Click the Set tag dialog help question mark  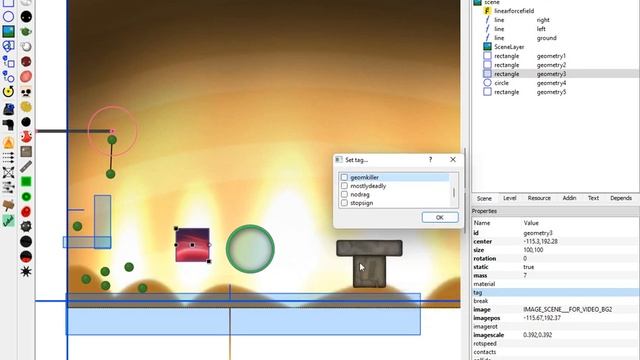(x=430, y=160)
